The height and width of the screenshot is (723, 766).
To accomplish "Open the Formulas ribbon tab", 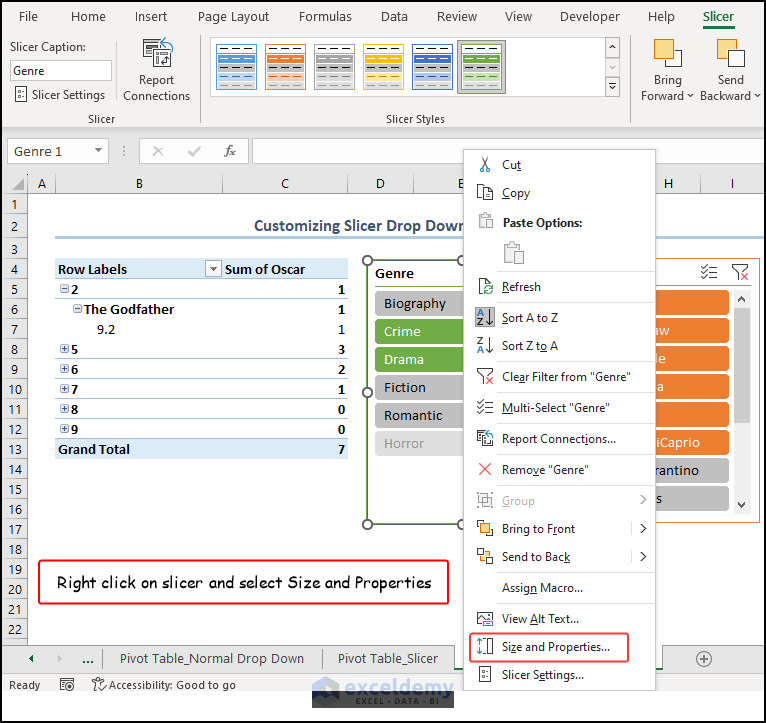I will 325,17.
